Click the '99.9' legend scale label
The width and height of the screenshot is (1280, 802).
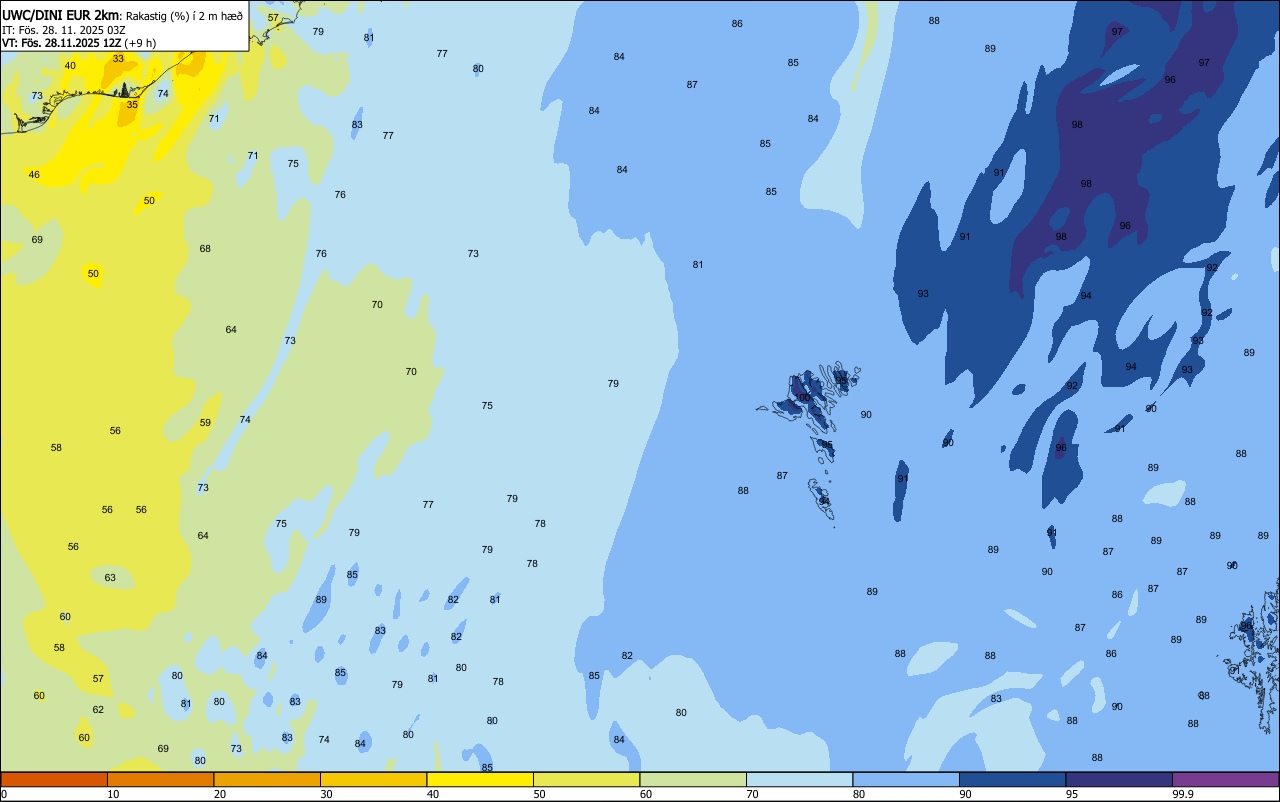click(x=1183, y=794)
